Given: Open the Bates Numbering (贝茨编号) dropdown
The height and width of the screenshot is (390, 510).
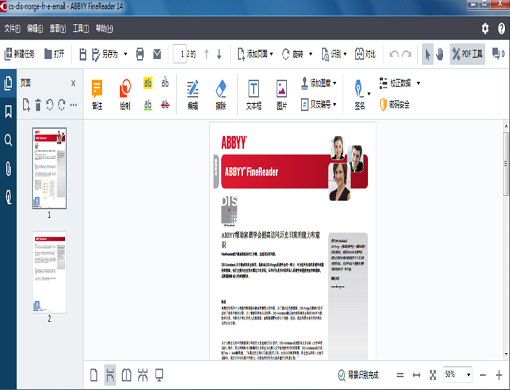Looking at the screenshot, I should click(318, 104).
